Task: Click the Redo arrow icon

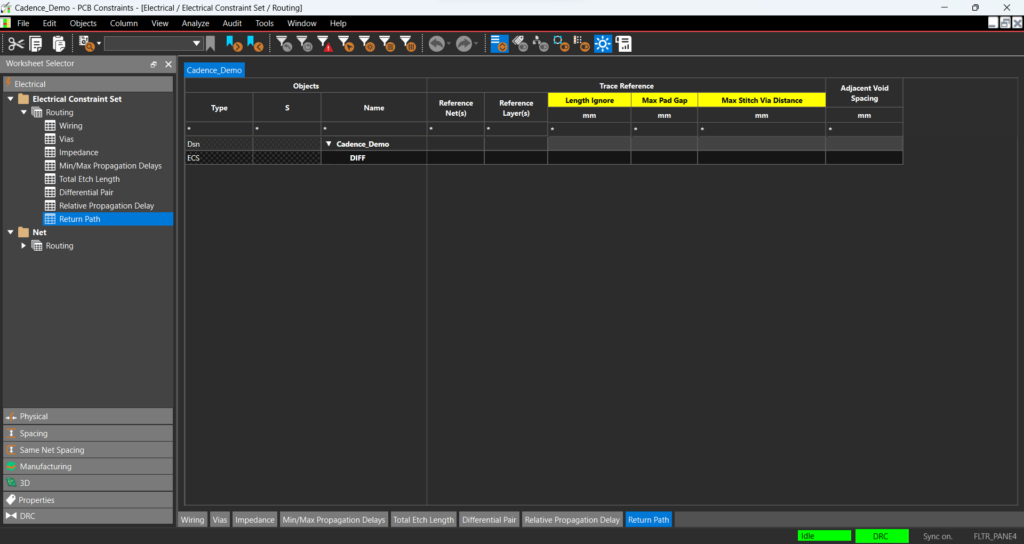Action: pyautogui.click(x=464, y=44)
